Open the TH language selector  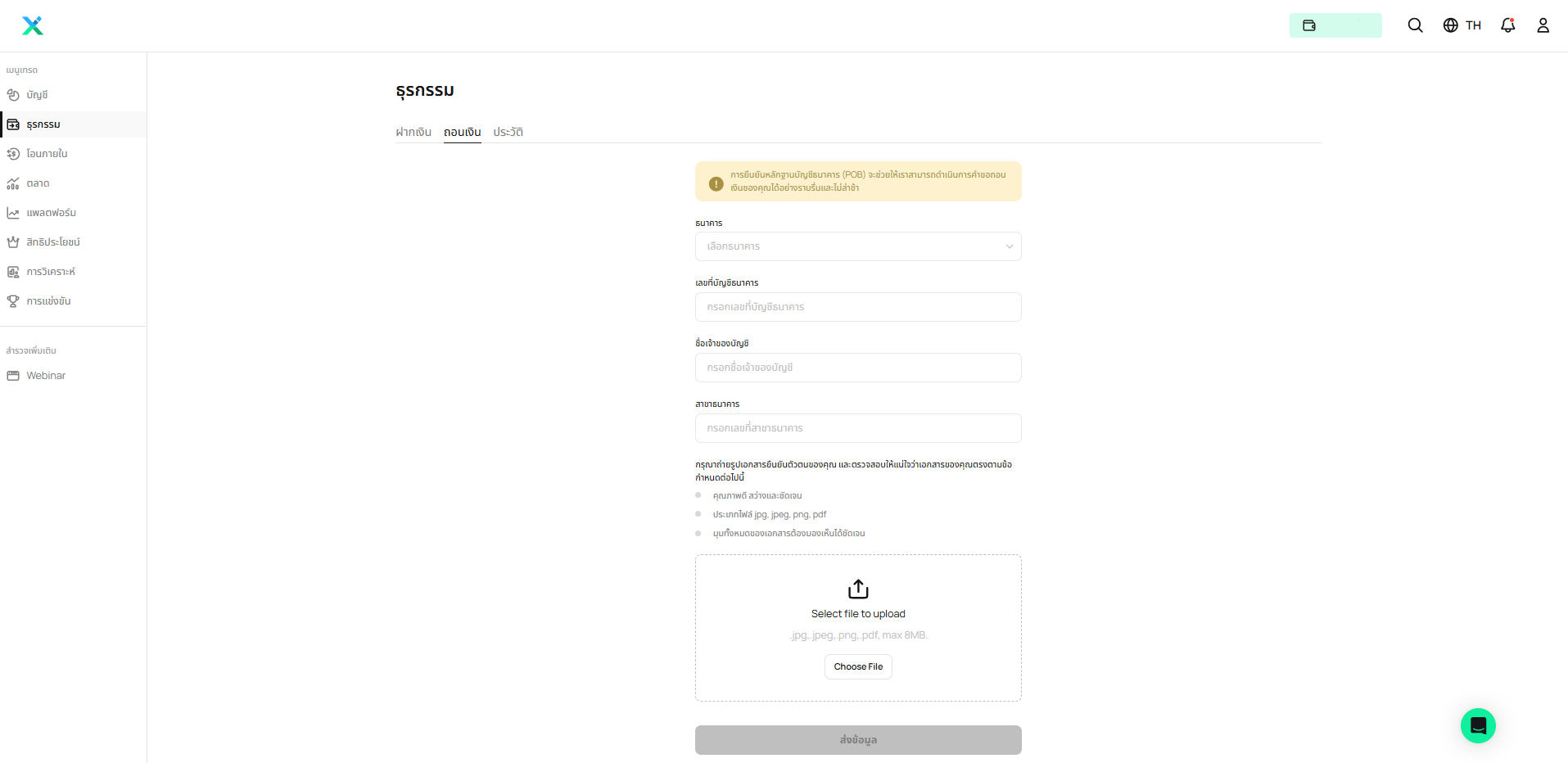tap(1462, 25)
